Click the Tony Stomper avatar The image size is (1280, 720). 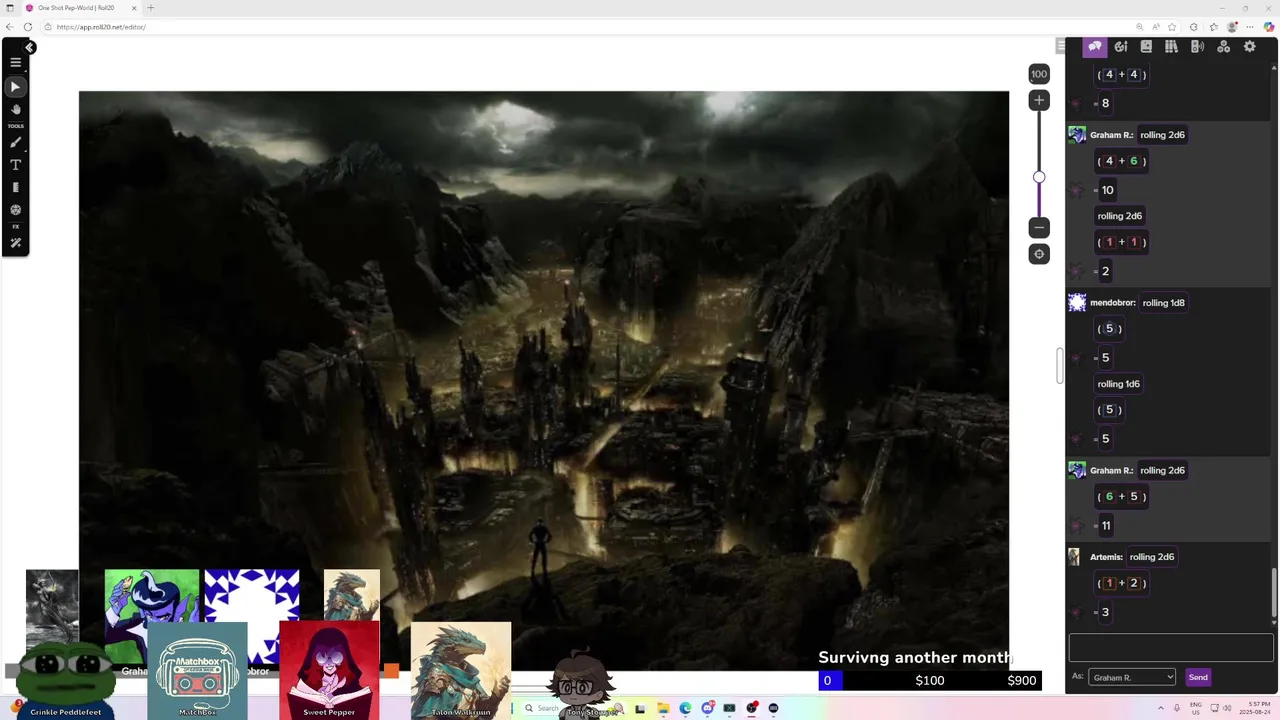581,685
